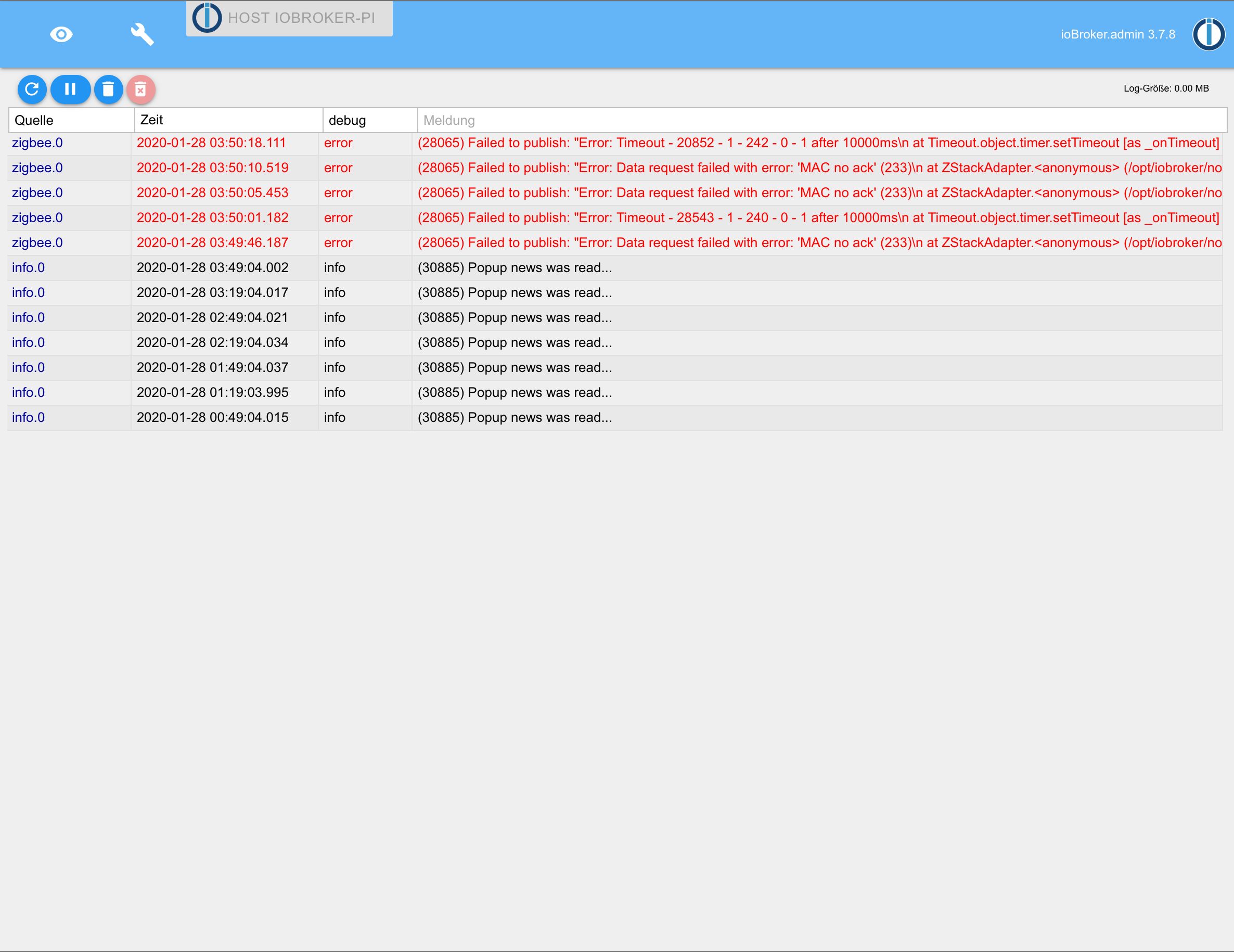Screen dimensions: 1234x952
Task: Click the blue trash clear-list button
Action: [109, 89]
